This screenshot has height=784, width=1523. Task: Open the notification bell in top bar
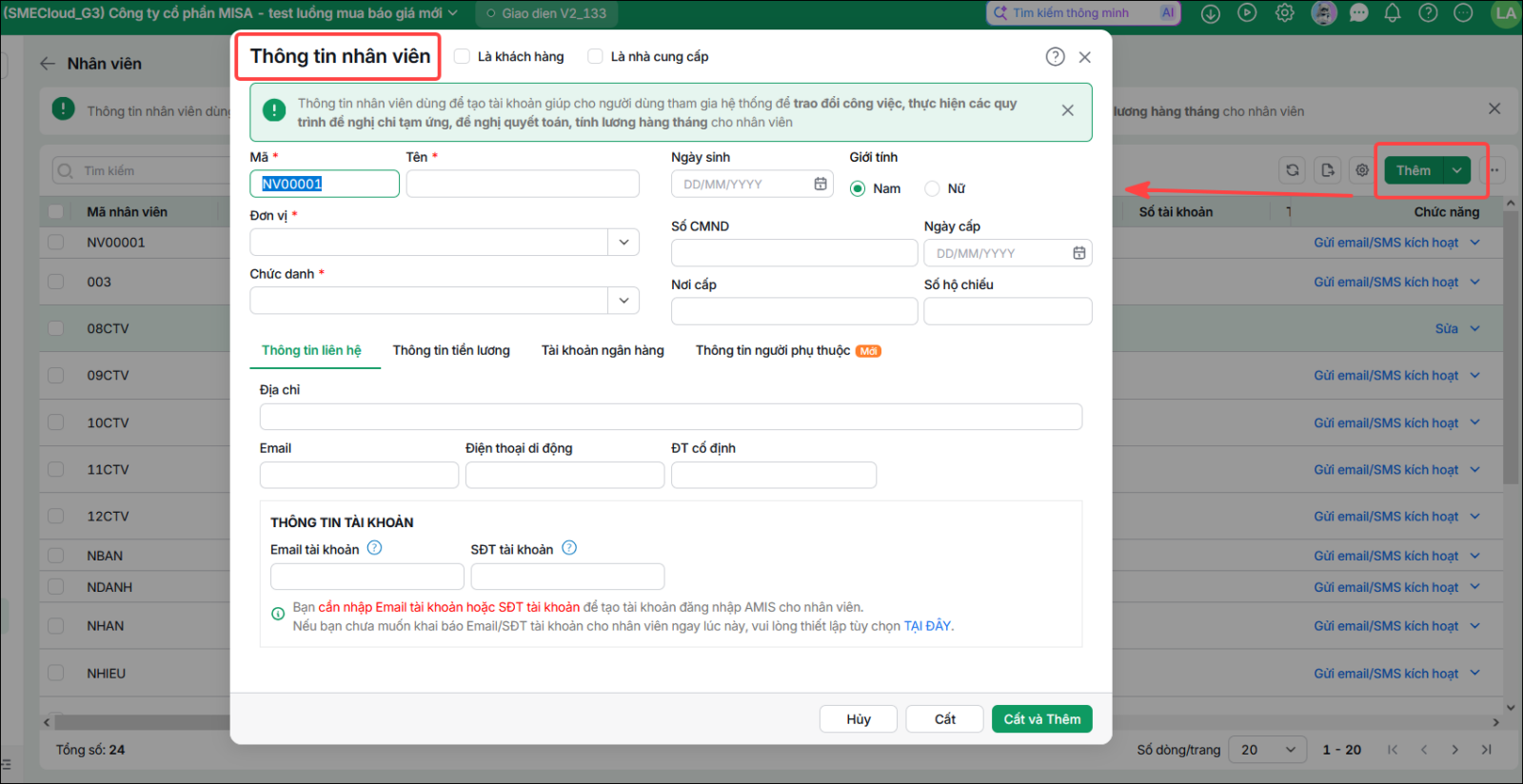[1392, 13]
